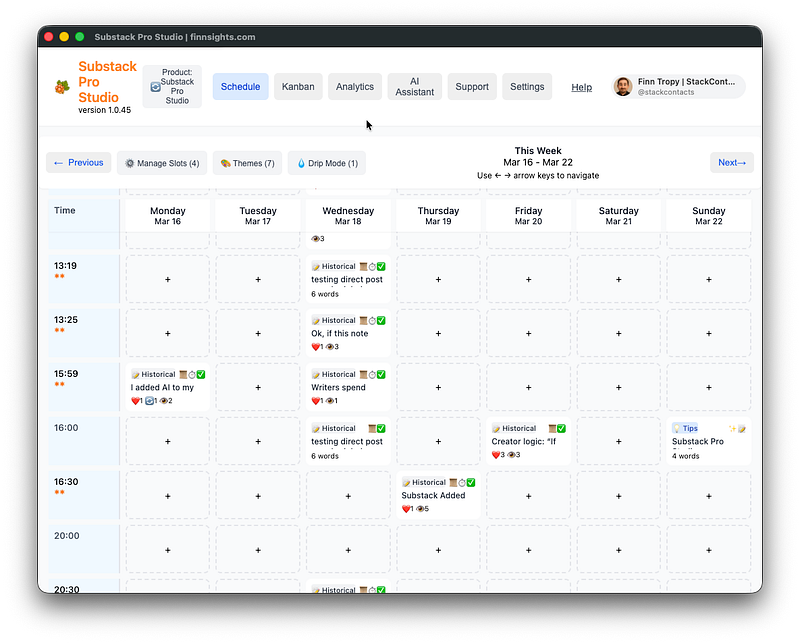Click scroll icon on 16:00 Wednesday card
Screen dimensions: 800x643
pyautogui.click(x=372, y=429)
